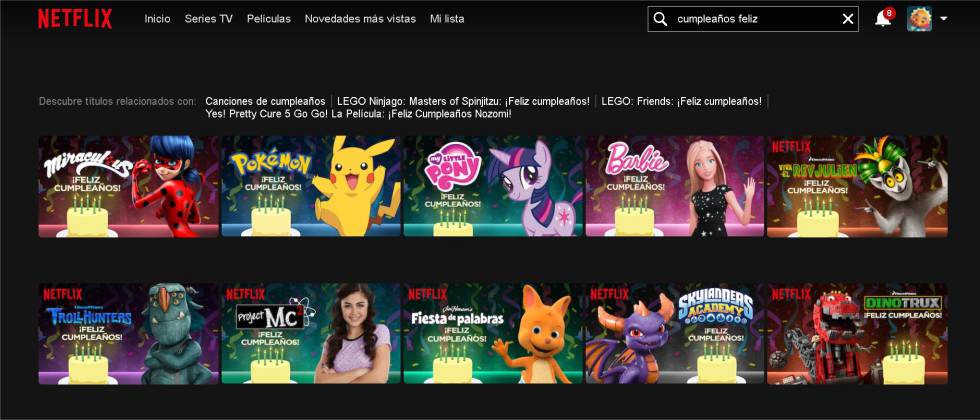
Task: Go to Inicio
Action: [x=157, y=19]
